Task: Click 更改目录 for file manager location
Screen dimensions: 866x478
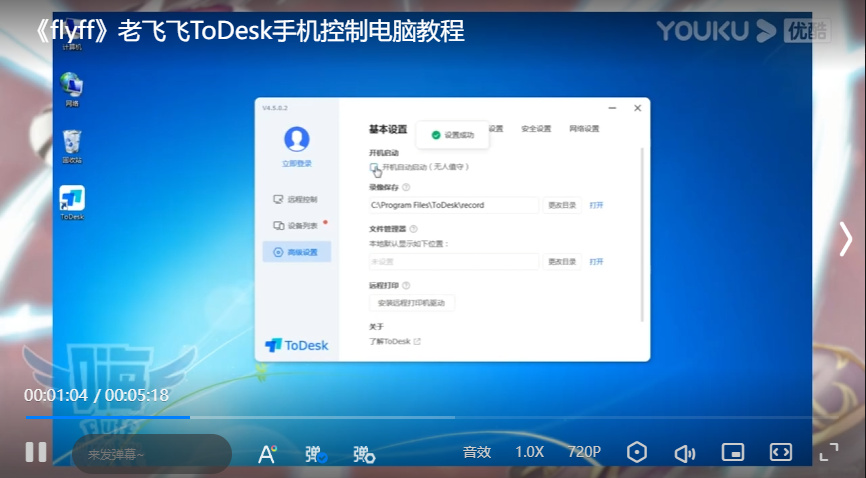Action: pyautogui.click(x=562, y=261)
